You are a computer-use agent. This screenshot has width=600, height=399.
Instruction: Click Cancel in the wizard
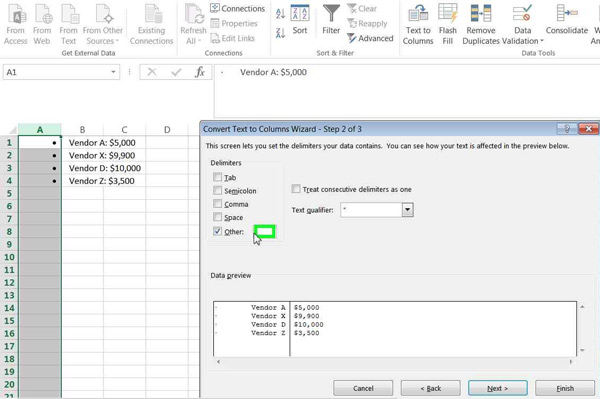click(363, 388)
